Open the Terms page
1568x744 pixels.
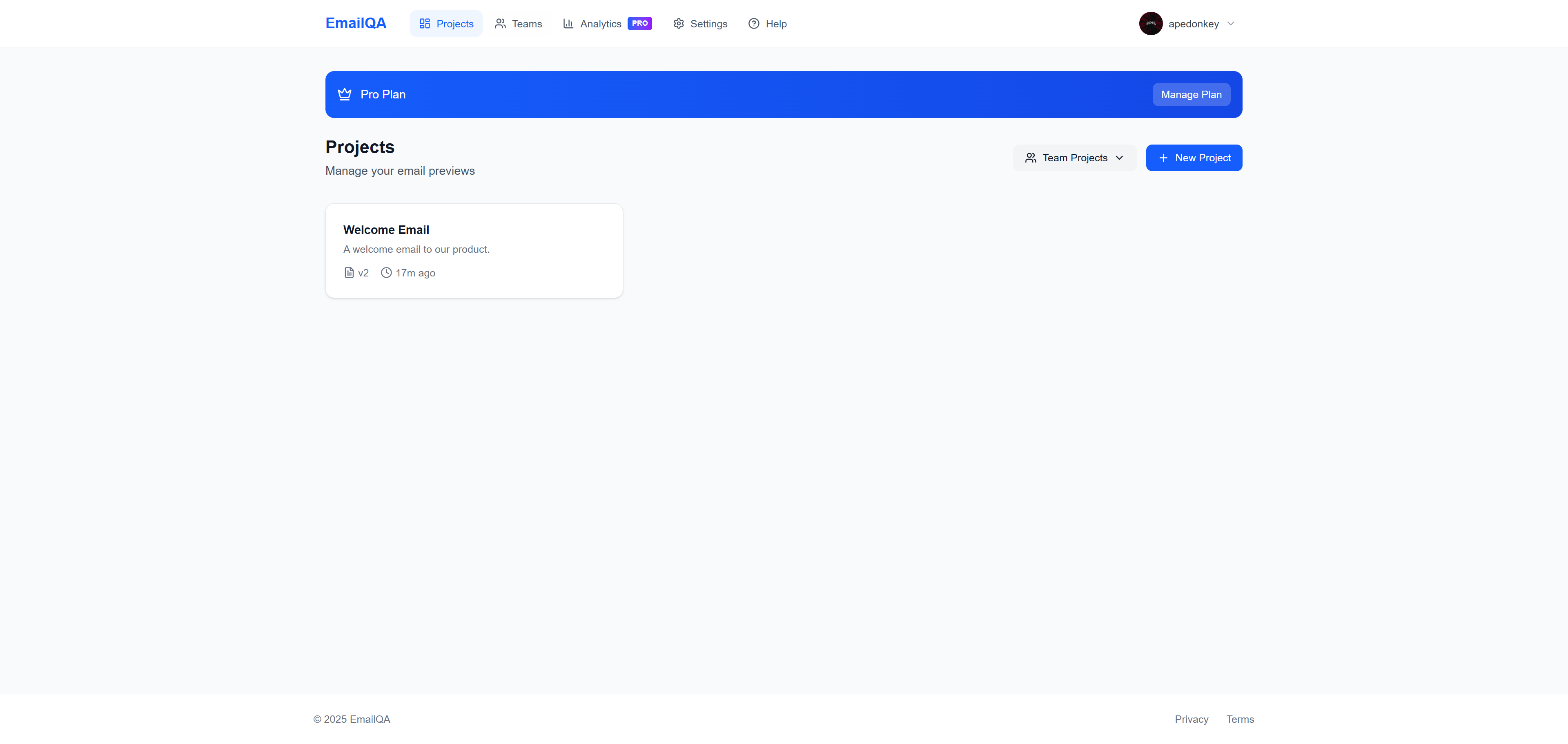click(x=1241, y=719)
